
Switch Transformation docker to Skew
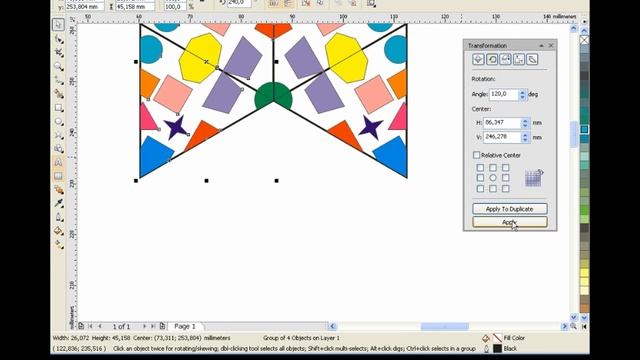click(x=532, y=59)
